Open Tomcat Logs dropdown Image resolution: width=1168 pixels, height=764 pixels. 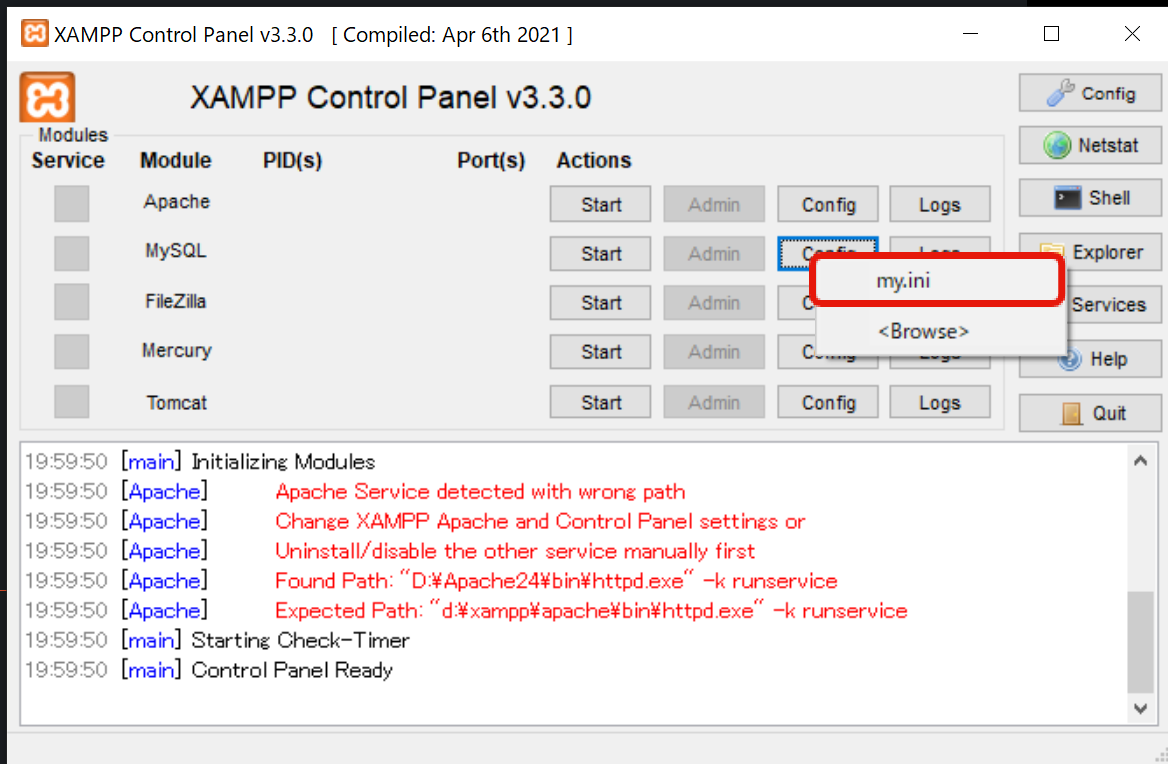coord(940,402)
